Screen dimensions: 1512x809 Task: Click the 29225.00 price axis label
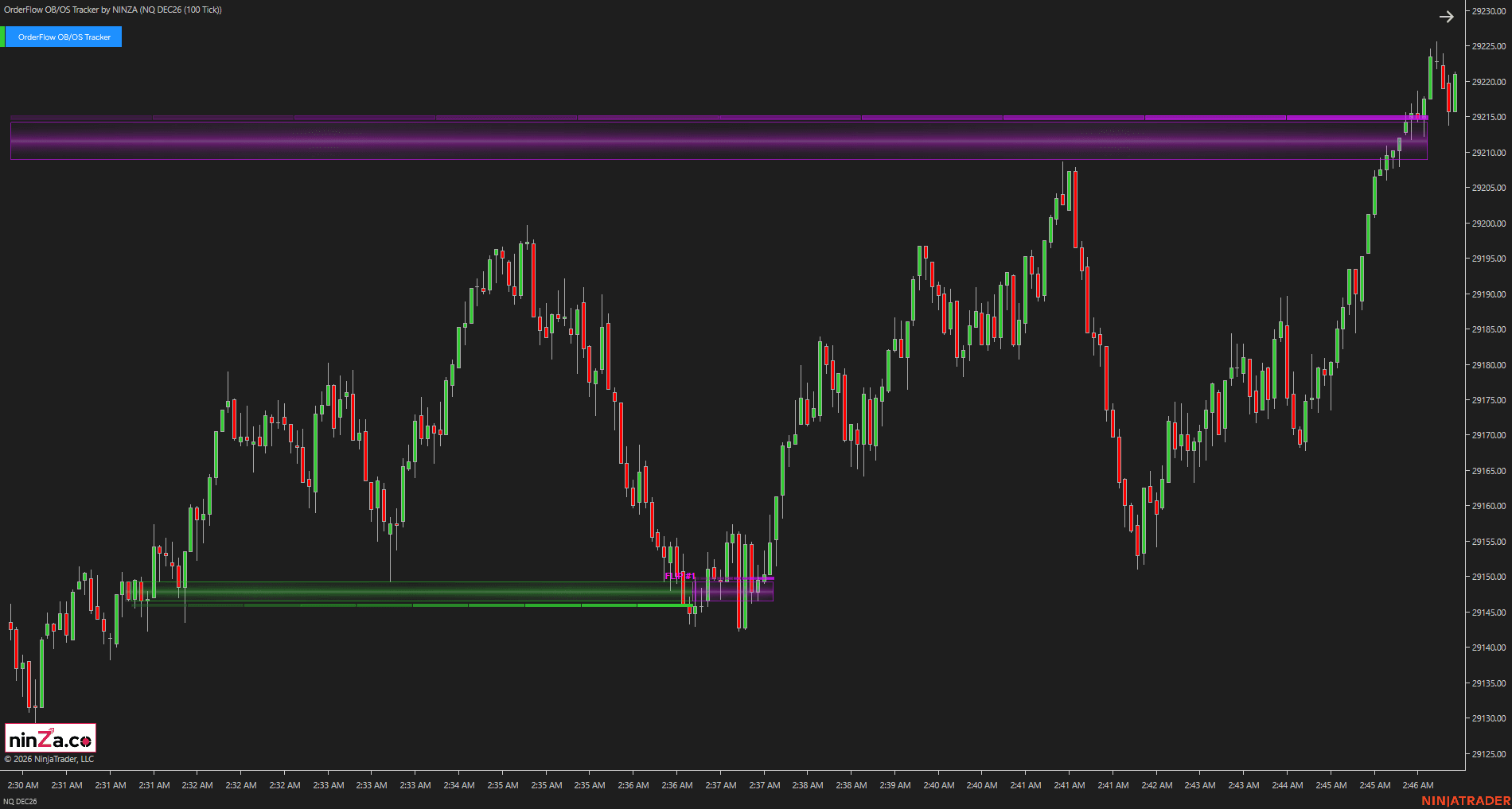click(1488, 46)
